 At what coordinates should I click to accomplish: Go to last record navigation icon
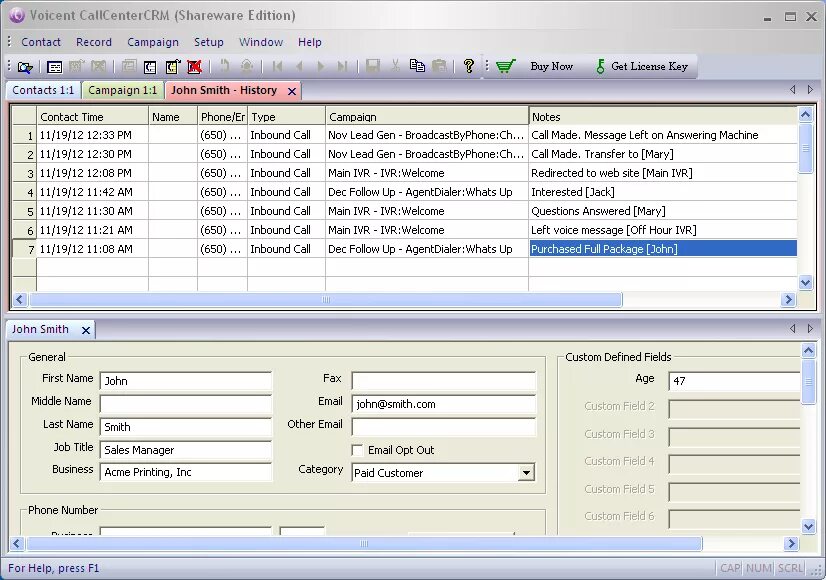342,66
